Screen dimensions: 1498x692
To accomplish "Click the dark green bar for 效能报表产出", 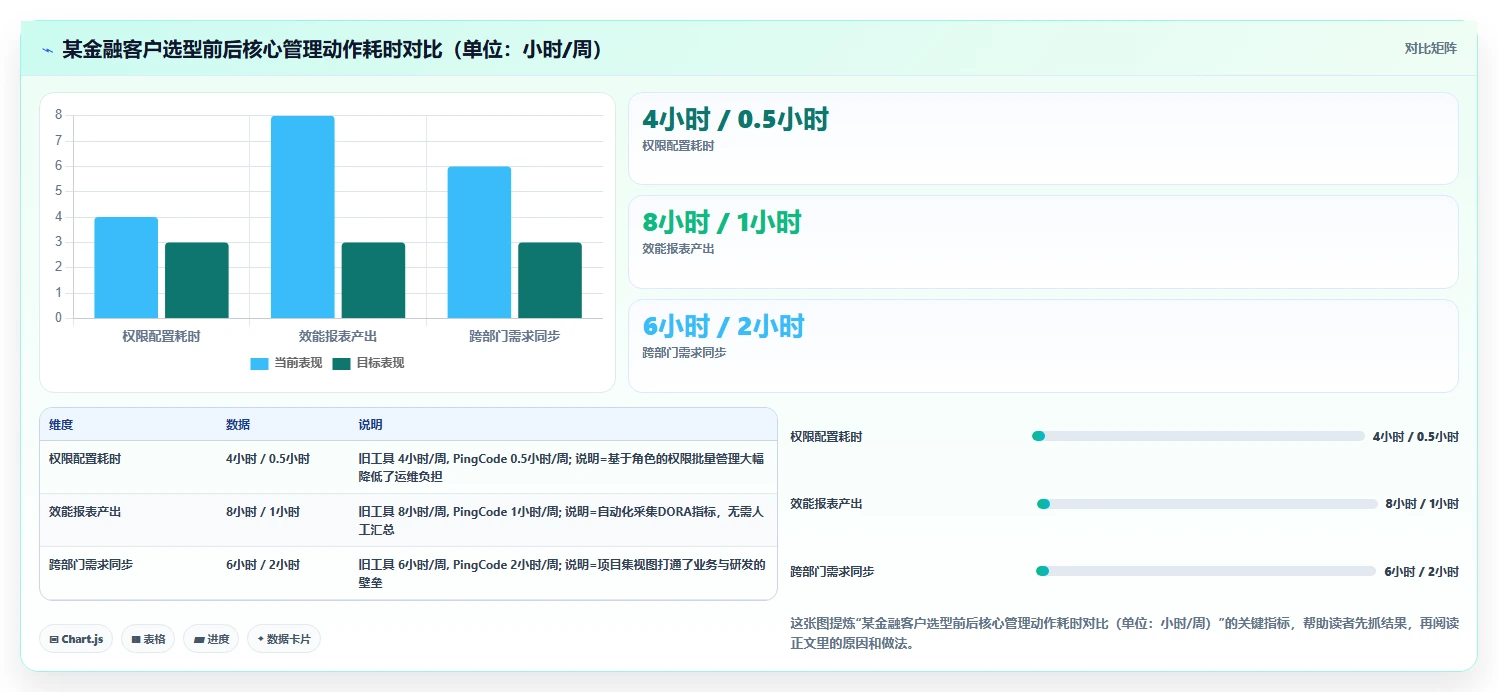I will coord(373,280).
